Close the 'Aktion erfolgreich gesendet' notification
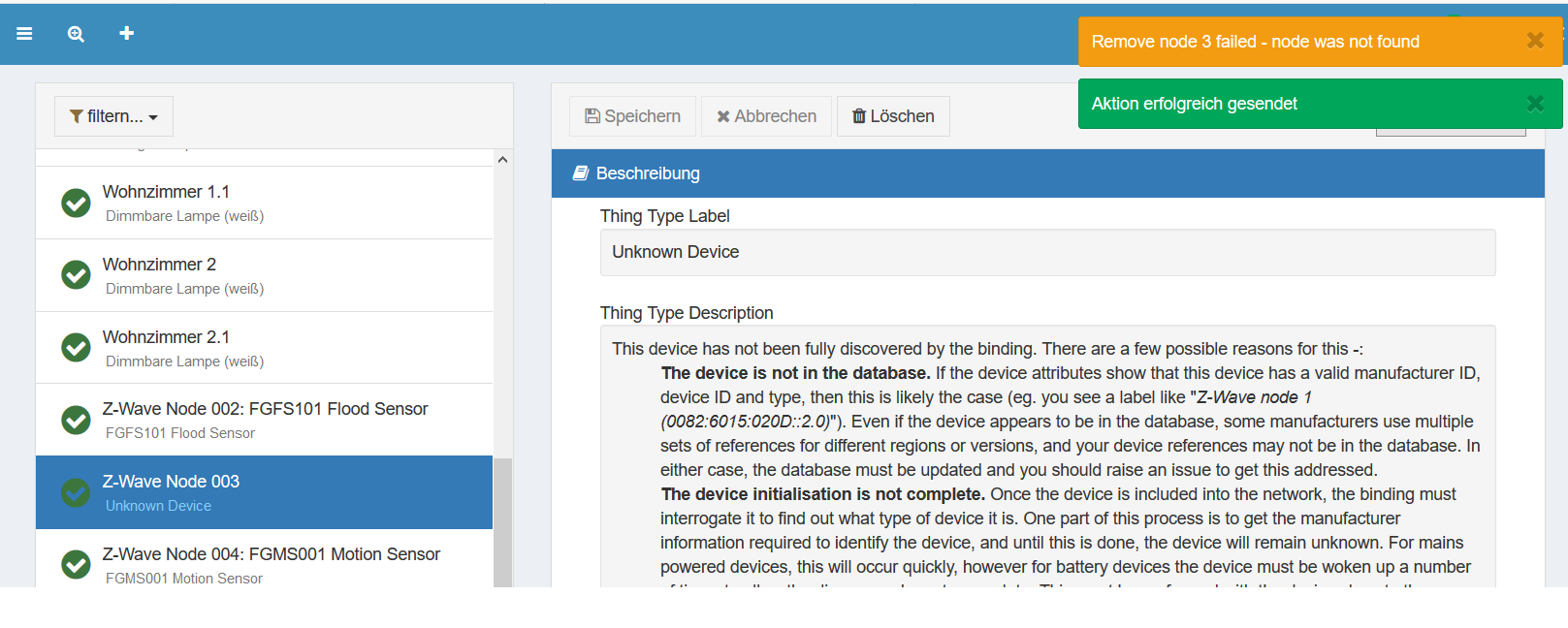Viewport: 1568px width, 628px height. (x=1534, y=104)
